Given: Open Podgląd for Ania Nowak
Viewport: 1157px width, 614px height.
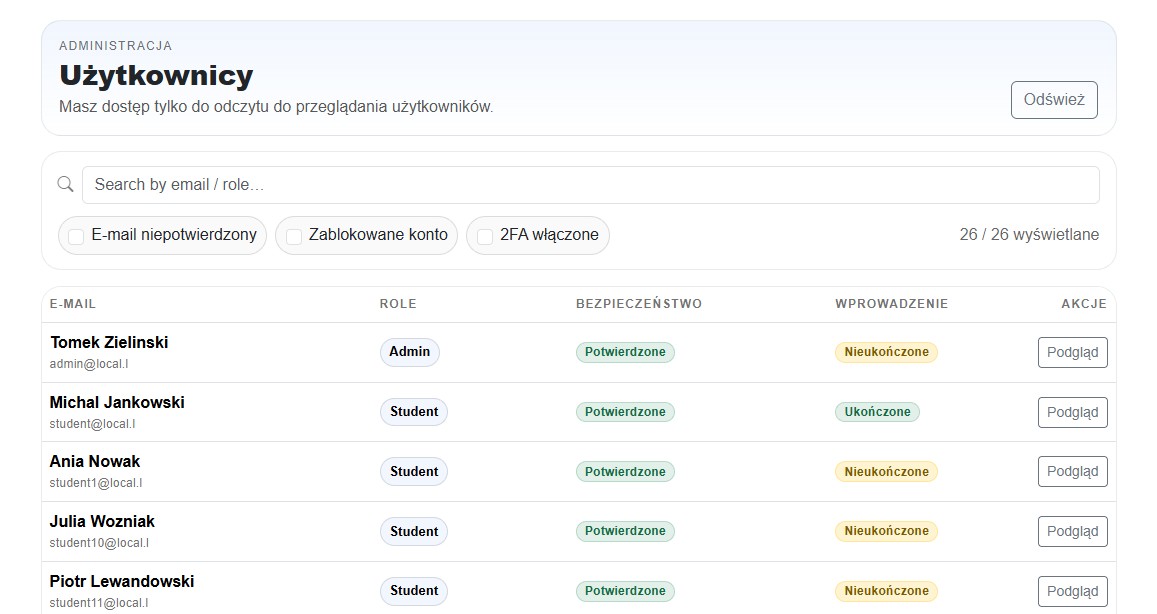Looking at the screenshot, I should [1072, 471].
